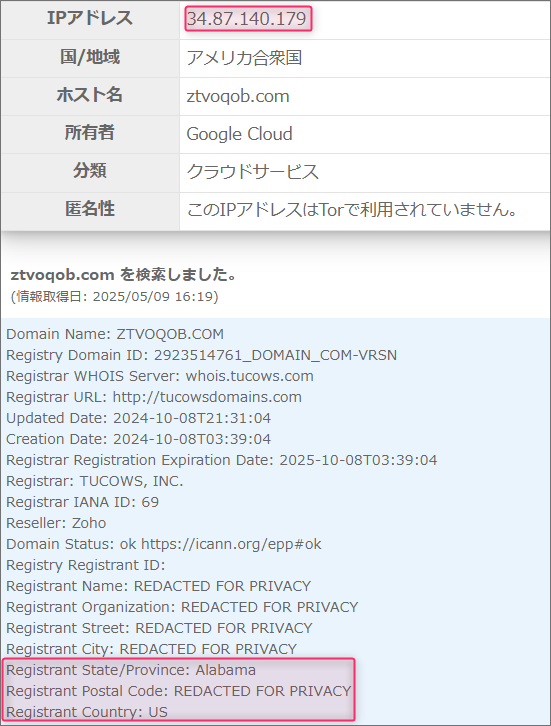This screenshot has width=551, height=726.
Task: Click the アメリカ合衆国 country value
Action: click(x=244, y=58)
